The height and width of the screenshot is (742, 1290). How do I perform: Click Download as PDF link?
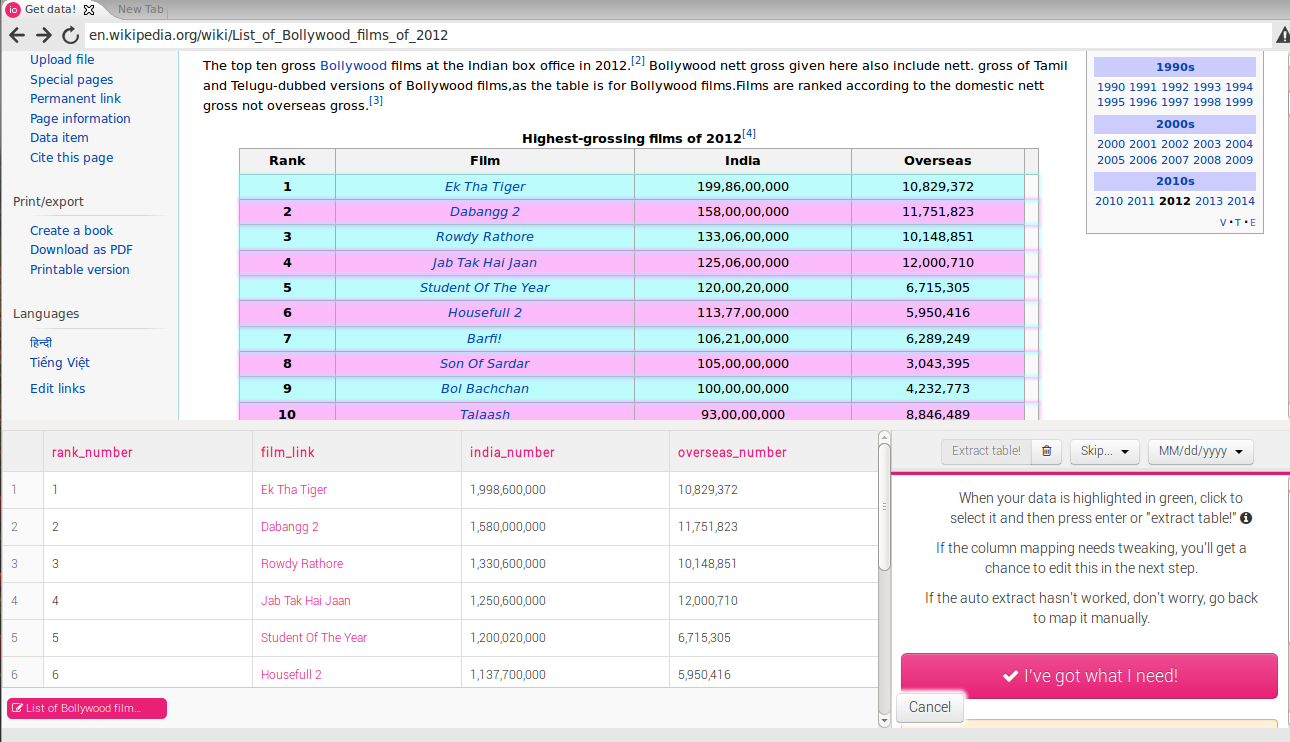click(x=81, y=250)
